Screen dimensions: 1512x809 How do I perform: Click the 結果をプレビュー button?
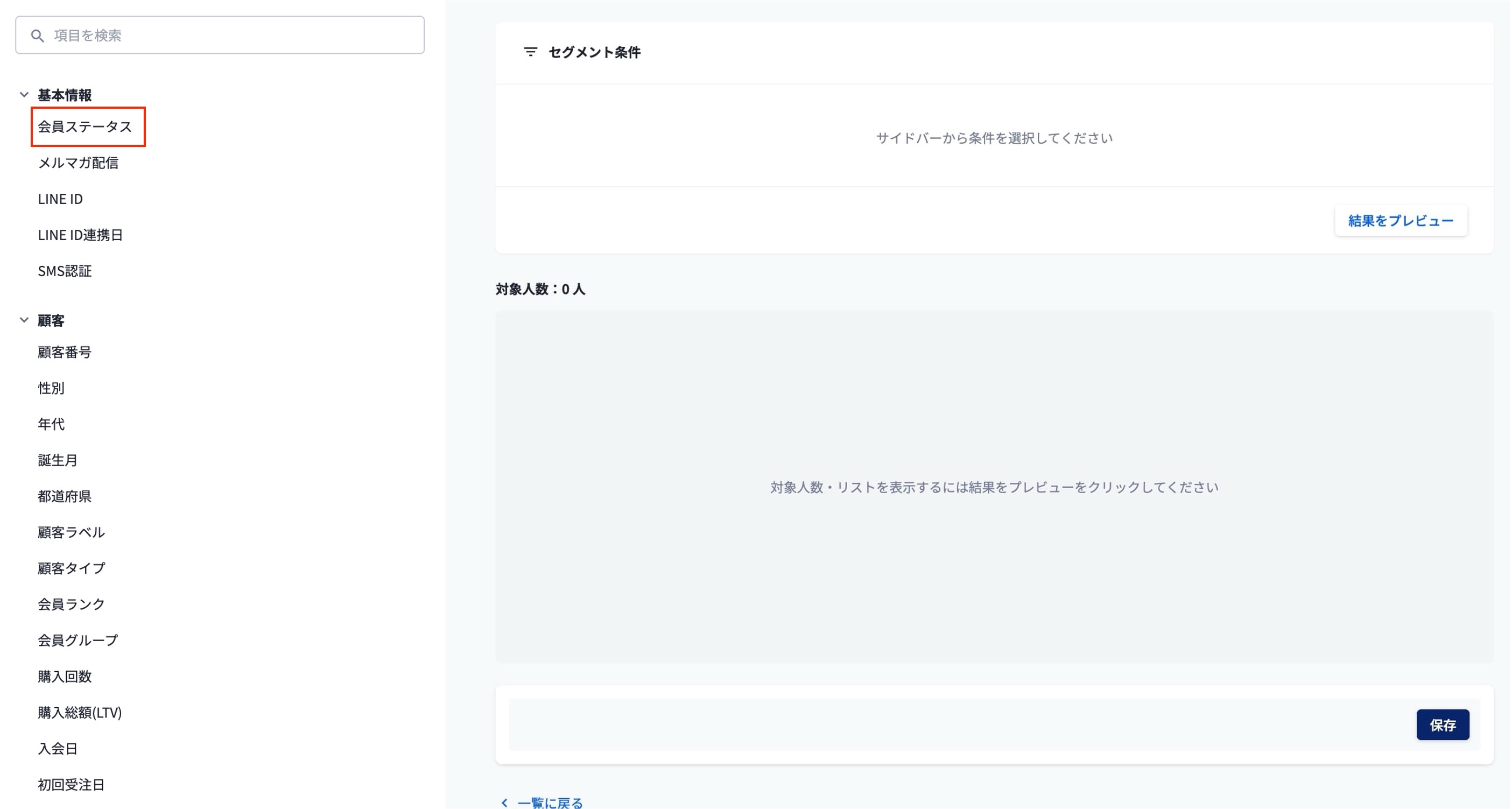point(1401,221)
